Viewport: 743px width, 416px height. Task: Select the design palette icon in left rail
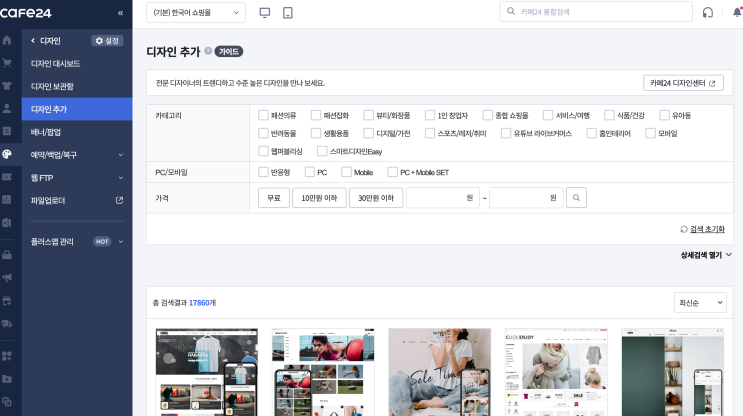pyautogui.click(x=7, y=154)
